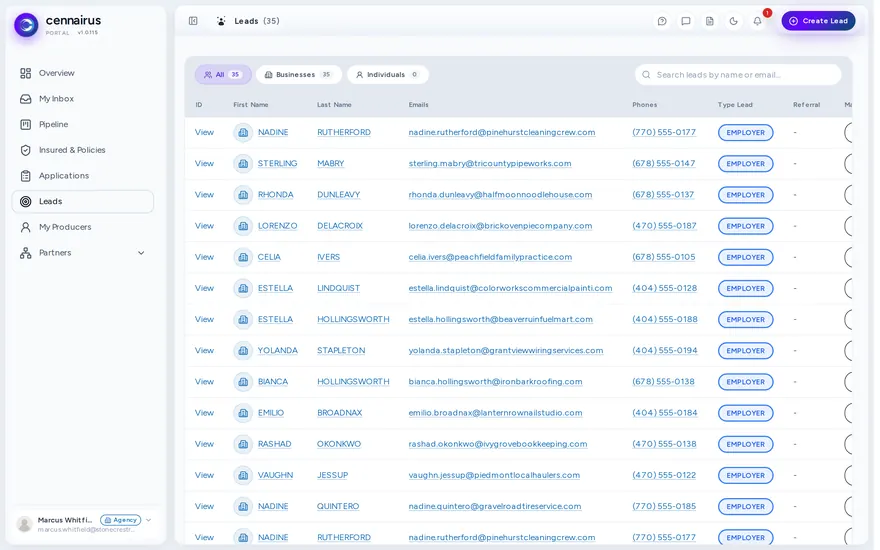This screenshot has width=880, height=550.
Task: Email yolanda.stapleton@grantviewwiringservices.com
Action: click(x=506, y=351)
